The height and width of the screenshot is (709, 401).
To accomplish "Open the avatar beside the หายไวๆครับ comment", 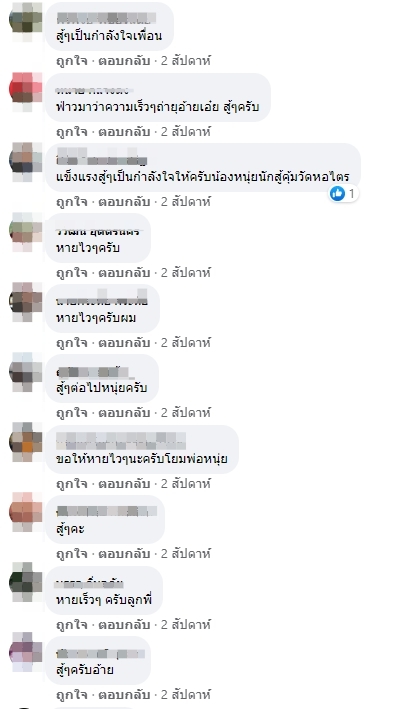I will click(x=26, y=231).
